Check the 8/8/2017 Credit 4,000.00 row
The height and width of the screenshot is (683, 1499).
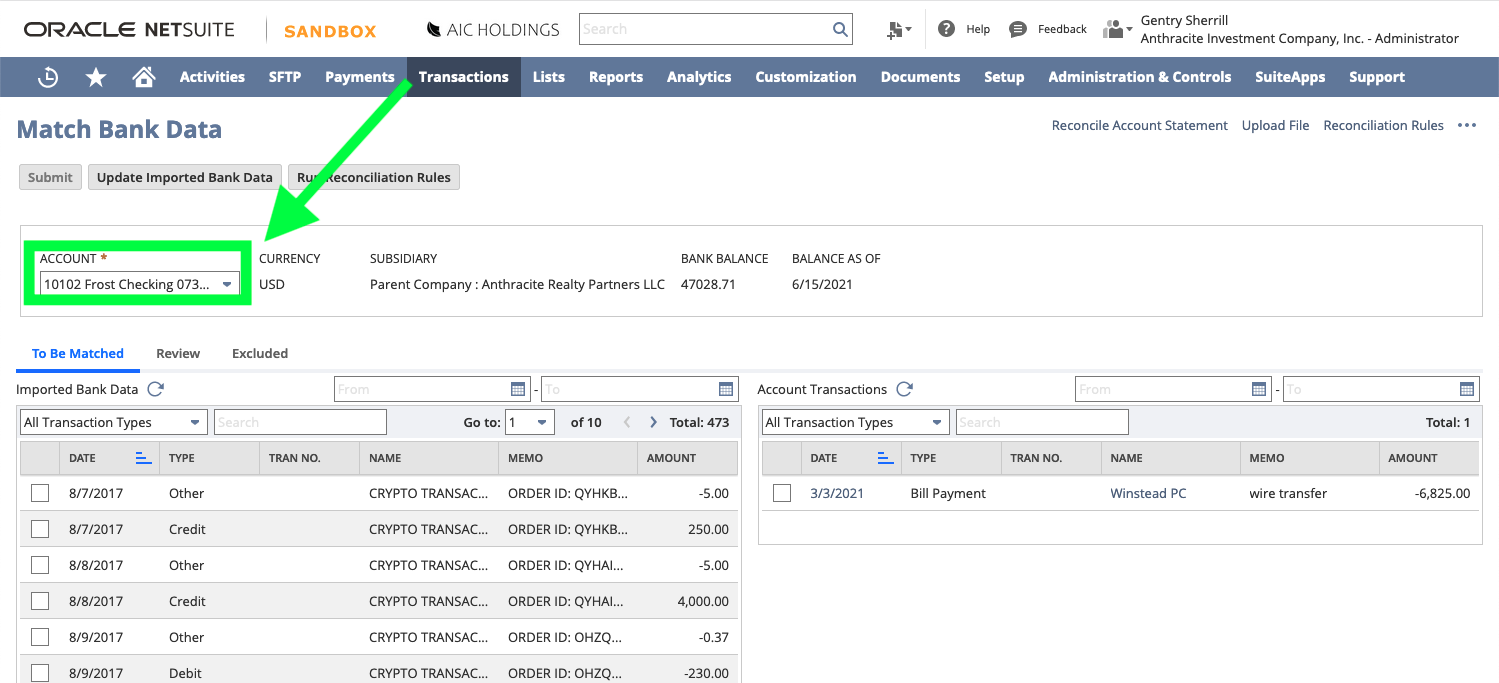coord(40,601)
